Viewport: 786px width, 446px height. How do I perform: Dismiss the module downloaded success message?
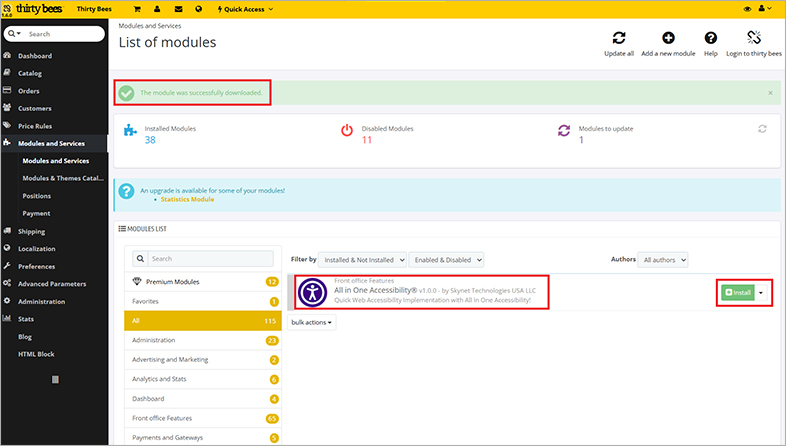[769, 93]
